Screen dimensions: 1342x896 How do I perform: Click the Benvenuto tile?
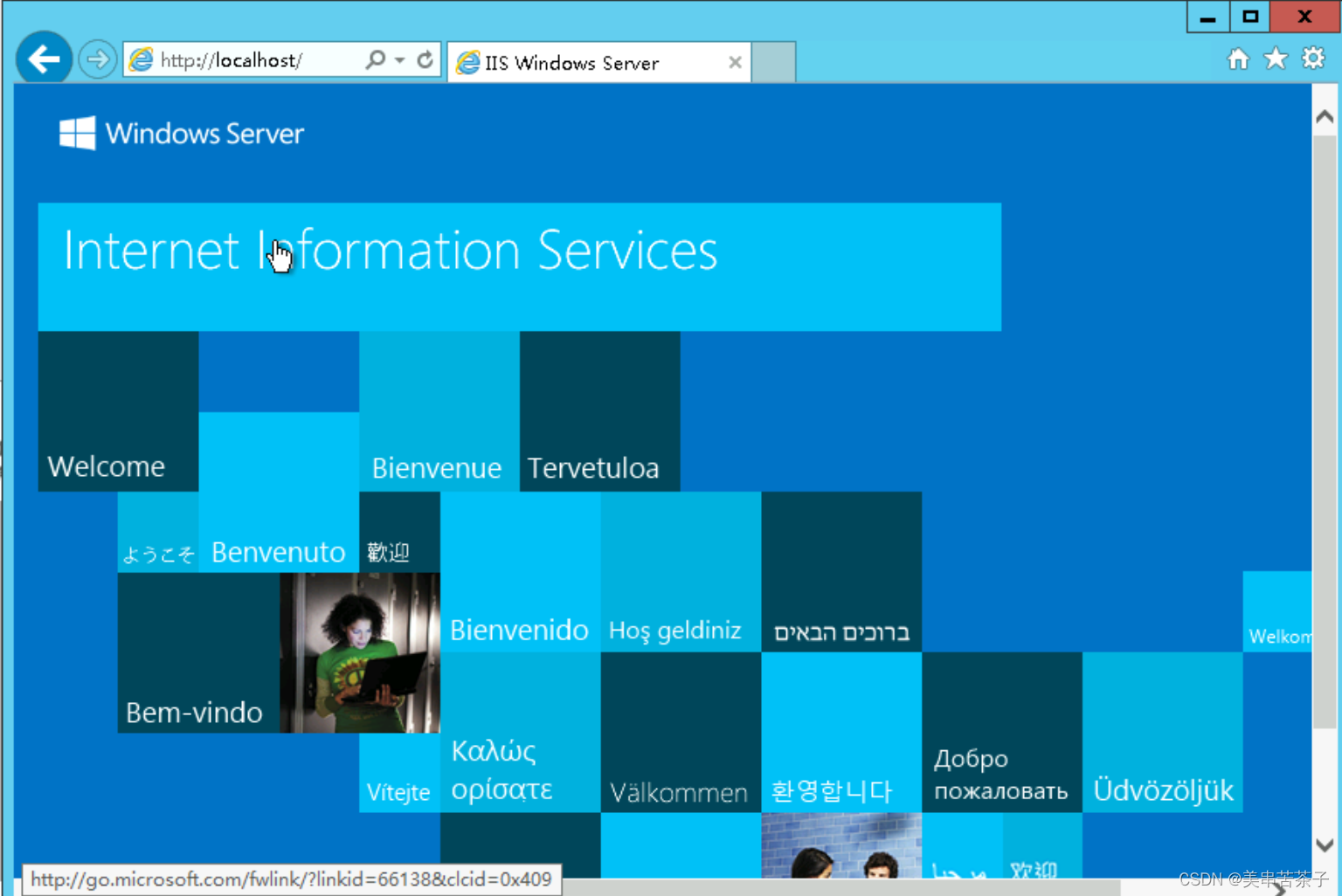tap(279, 493)
